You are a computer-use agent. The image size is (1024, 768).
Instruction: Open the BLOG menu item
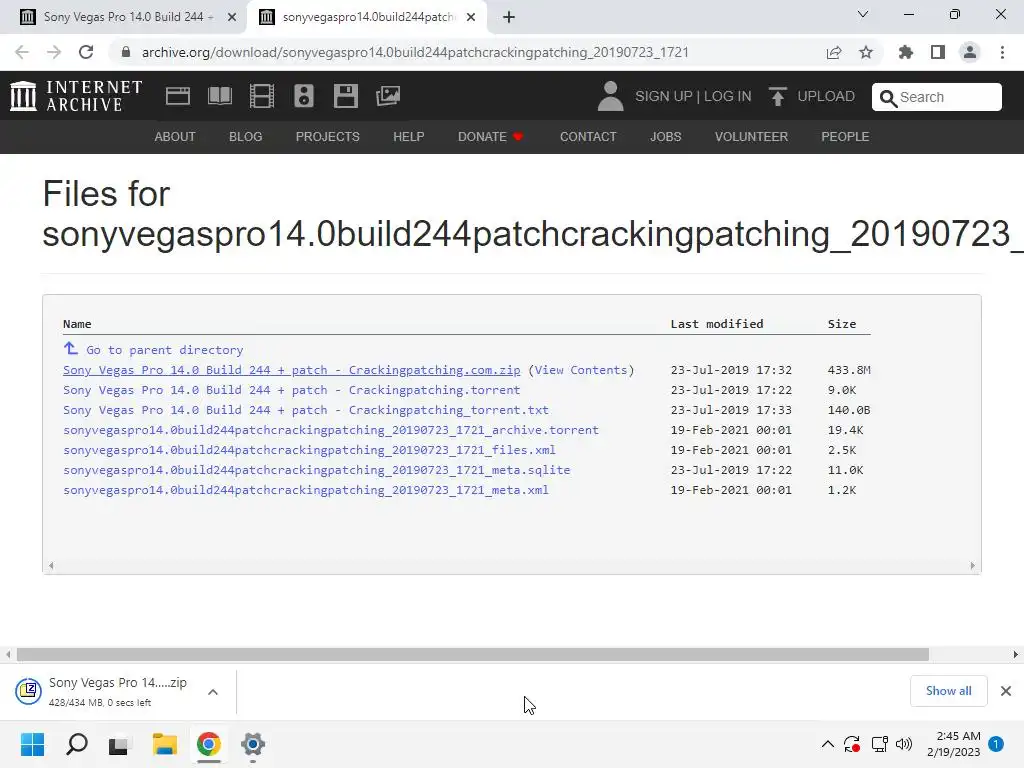[x=246, y=136]
